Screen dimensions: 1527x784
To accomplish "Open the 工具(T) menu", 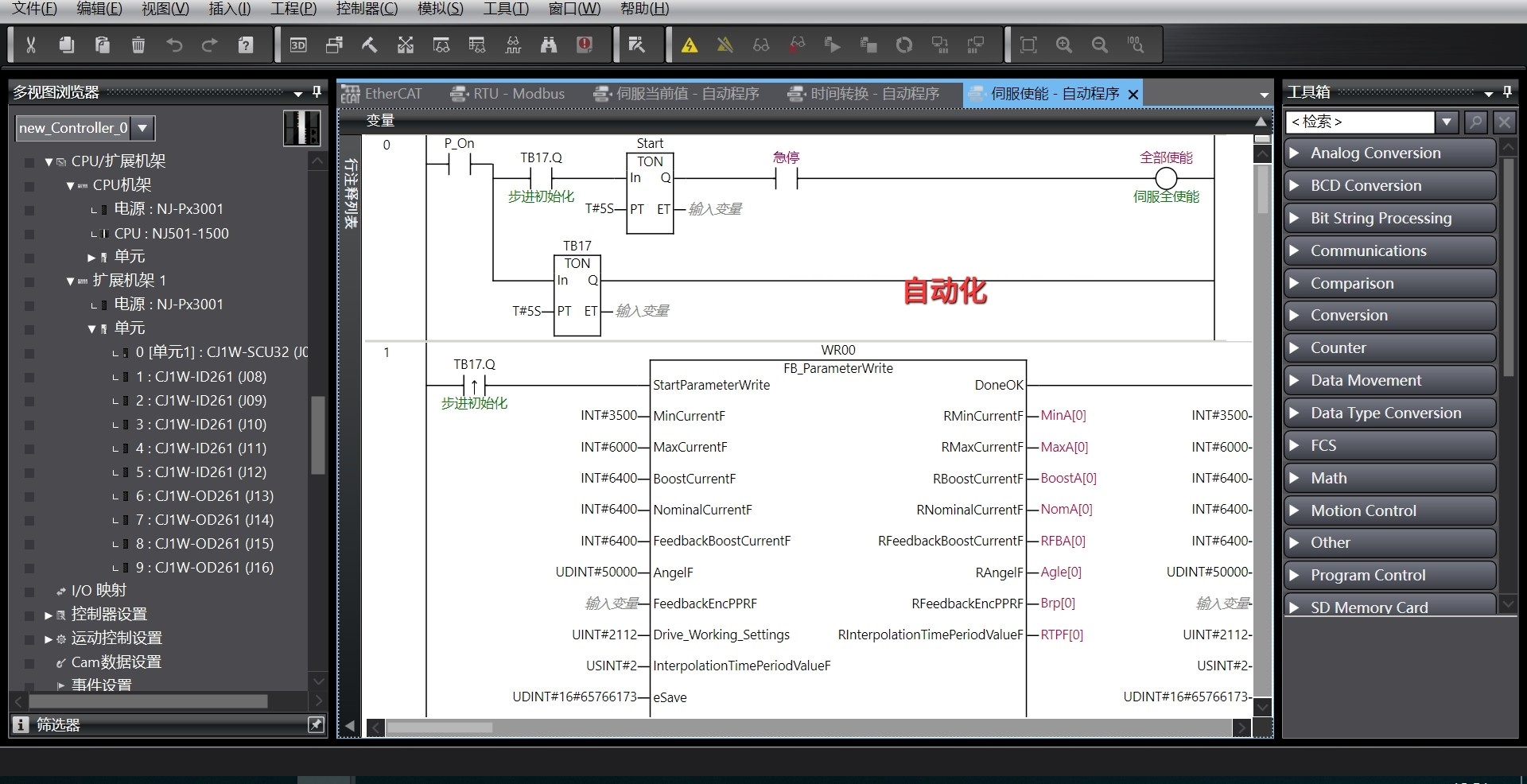I will pos(506,9).
